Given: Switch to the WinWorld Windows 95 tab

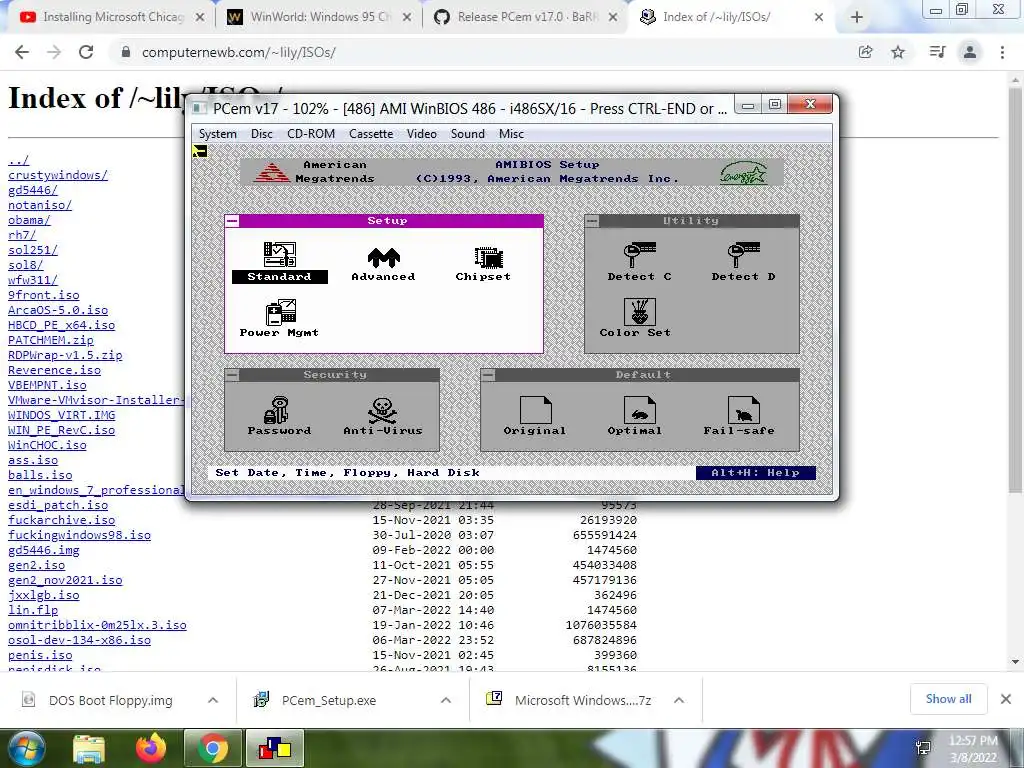Looking at the screenshot, I should pyautogui.click(x=319, y=17).
